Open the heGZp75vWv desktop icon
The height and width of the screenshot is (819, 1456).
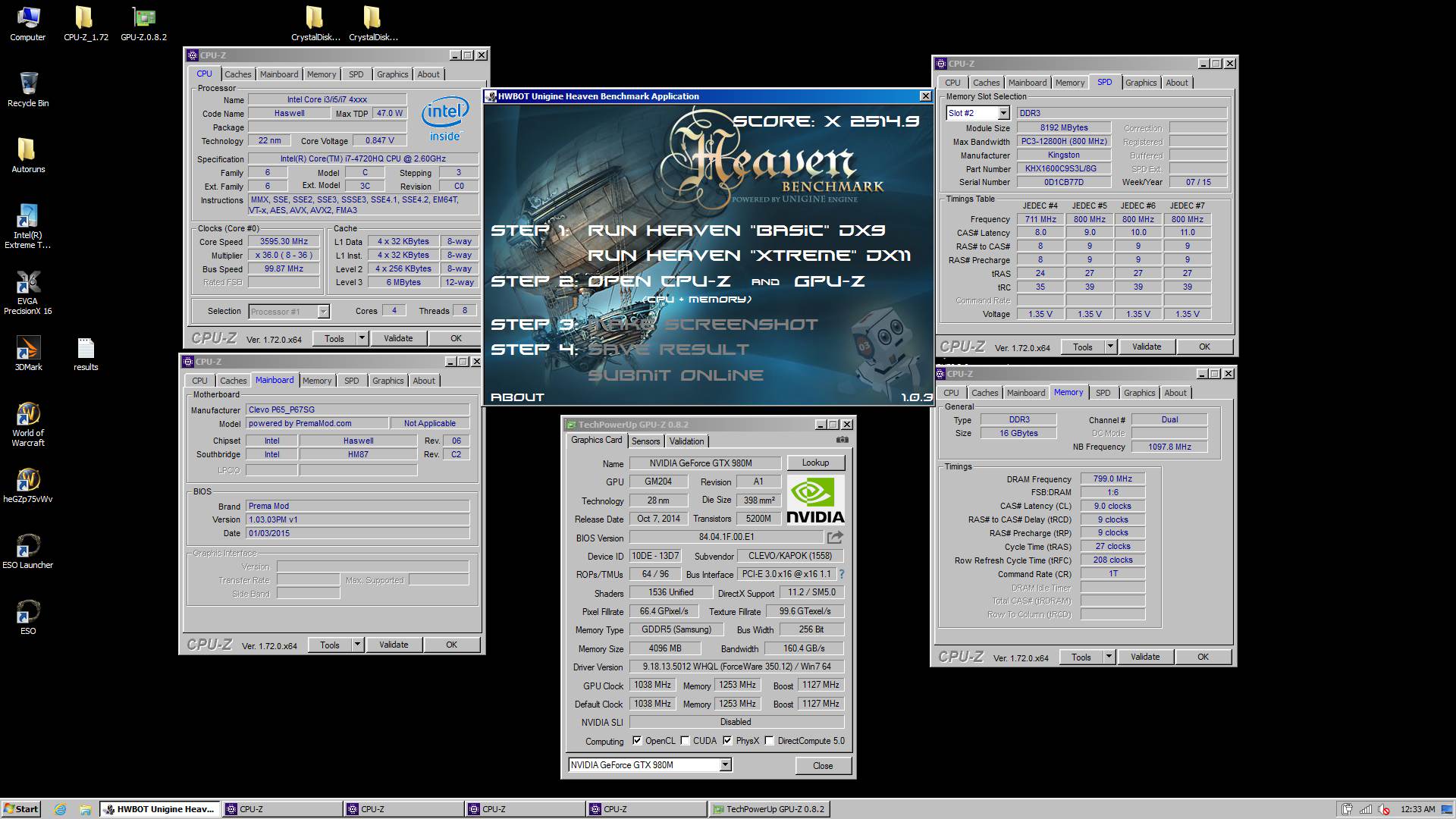(27, 485)
